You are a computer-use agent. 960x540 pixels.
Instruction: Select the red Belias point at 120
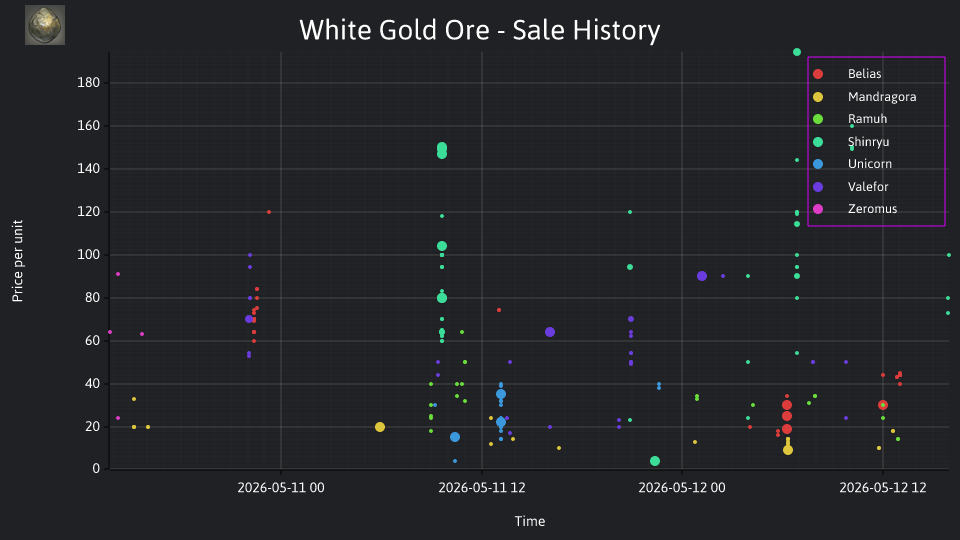click(x=269, y=212)
